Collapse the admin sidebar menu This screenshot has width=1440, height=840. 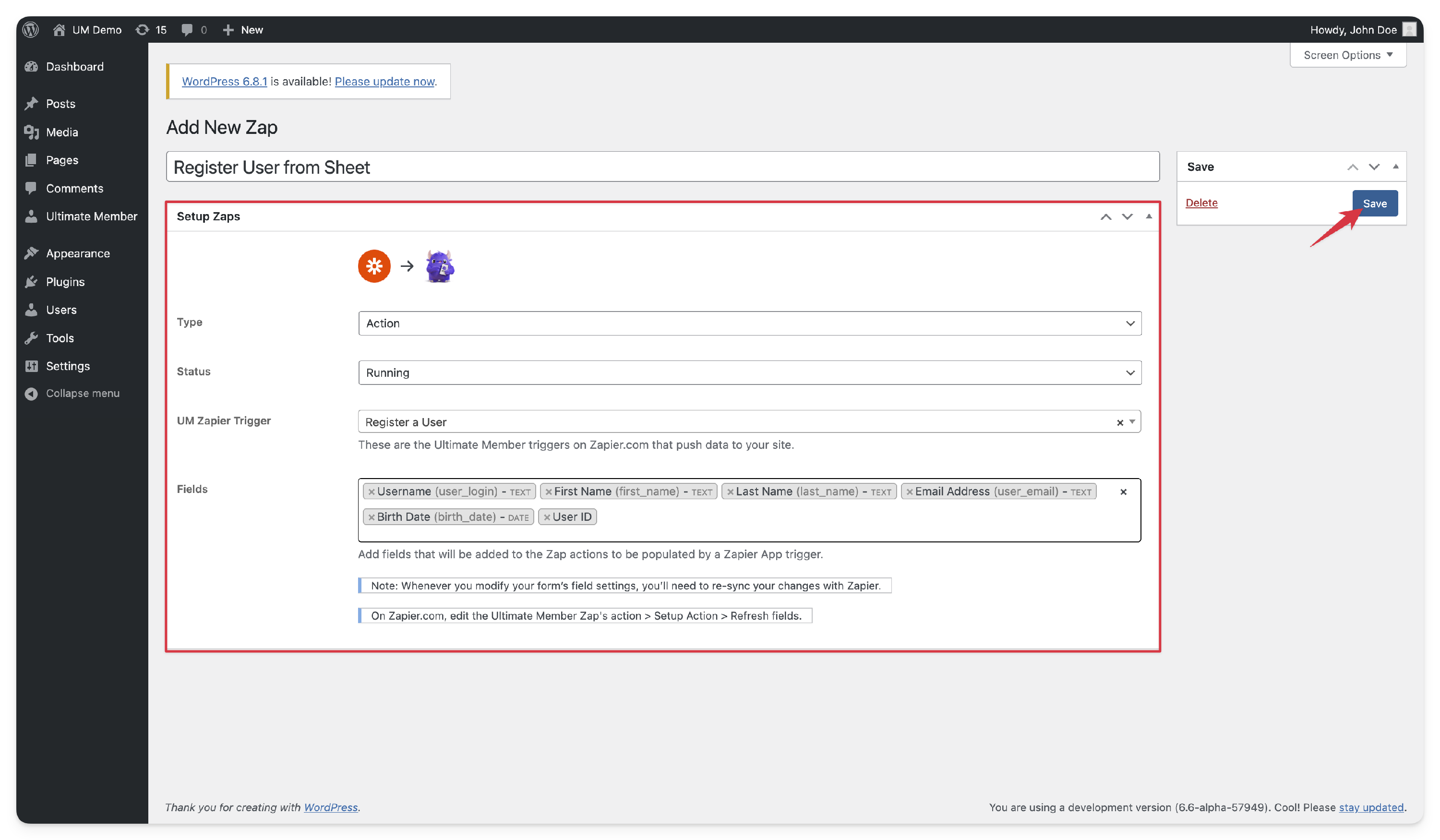(72, 393)
